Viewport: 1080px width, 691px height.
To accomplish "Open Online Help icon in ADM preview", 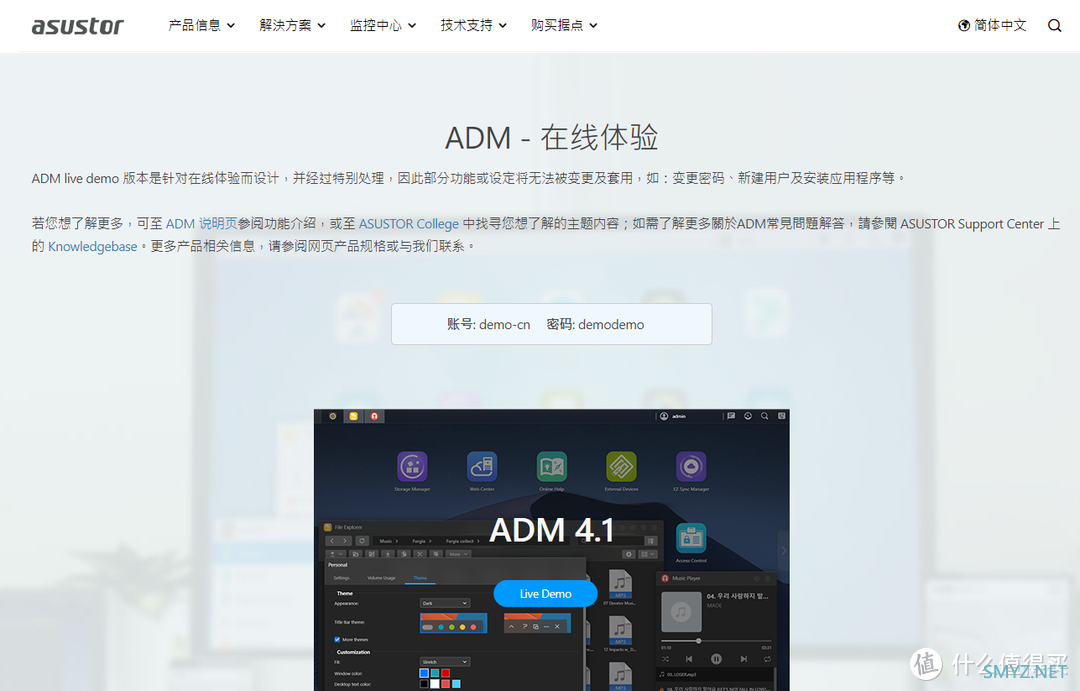I will click(x=552, y=466).
